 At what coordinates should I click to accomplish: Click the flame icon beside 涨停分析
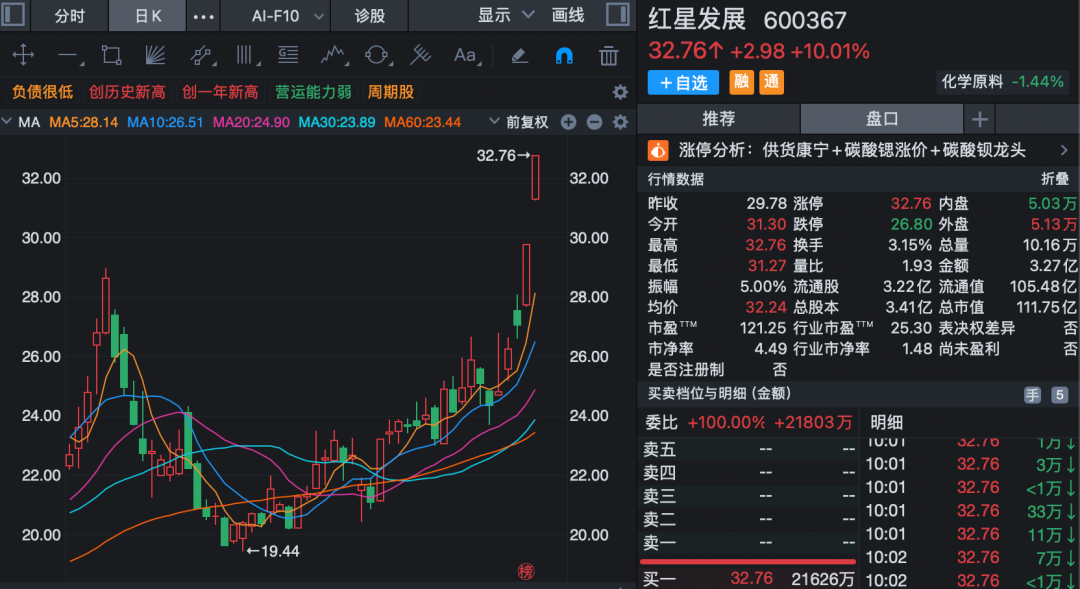coord(658,150)
